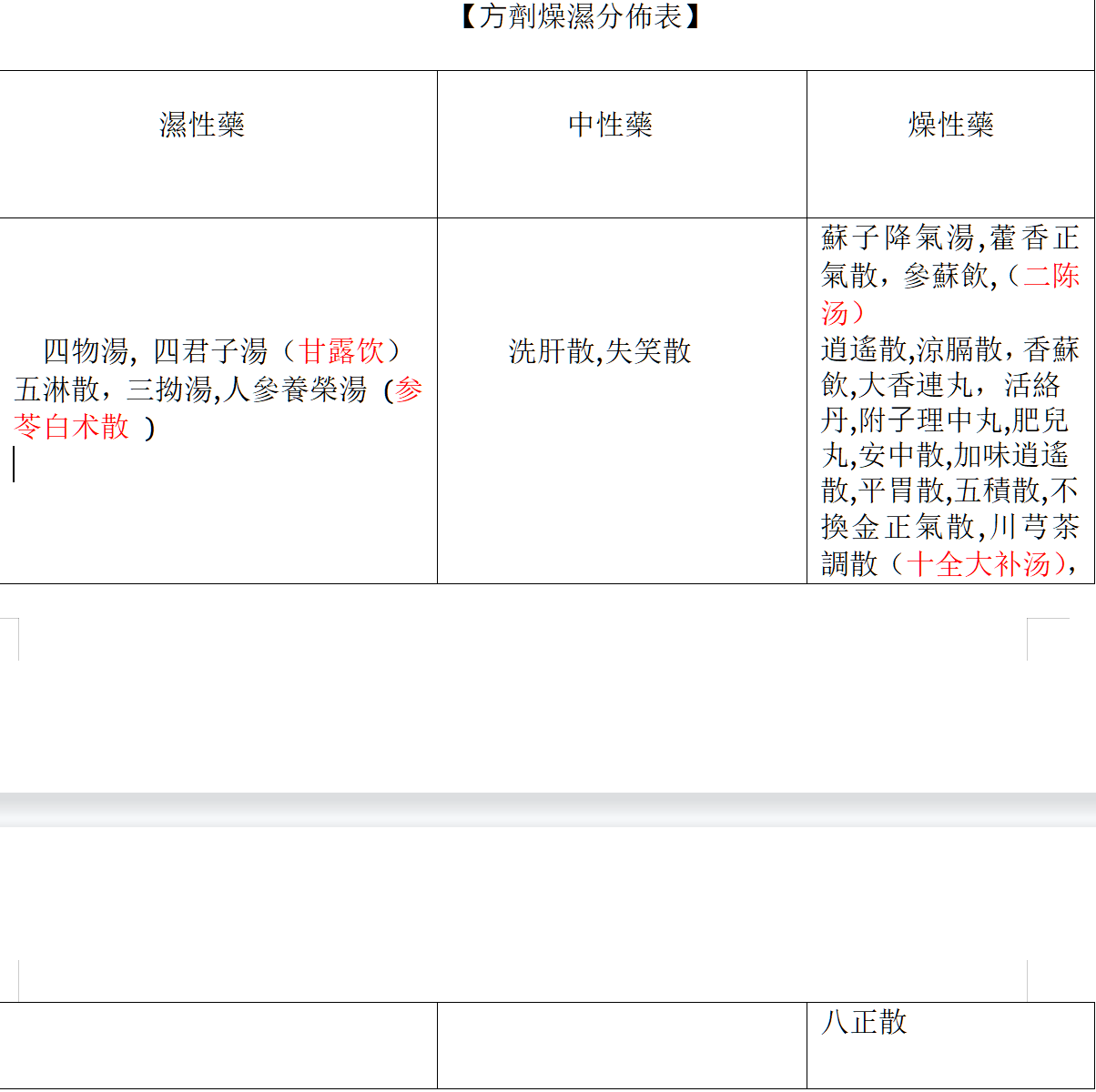Click the red 甘露饮 text
This screenshot has height=1092, width=1096.
click(342, 351)
